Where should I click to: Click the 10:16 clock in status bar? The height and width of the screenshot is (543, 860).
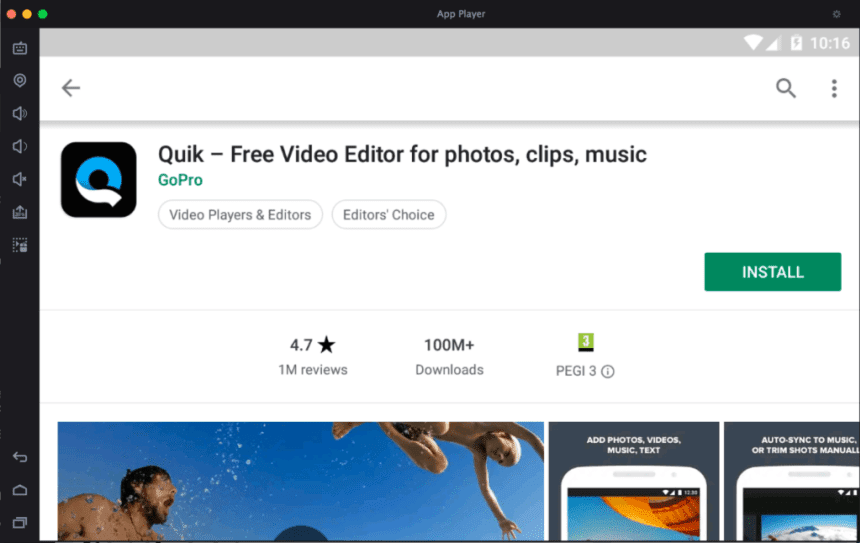coord(829,43)
